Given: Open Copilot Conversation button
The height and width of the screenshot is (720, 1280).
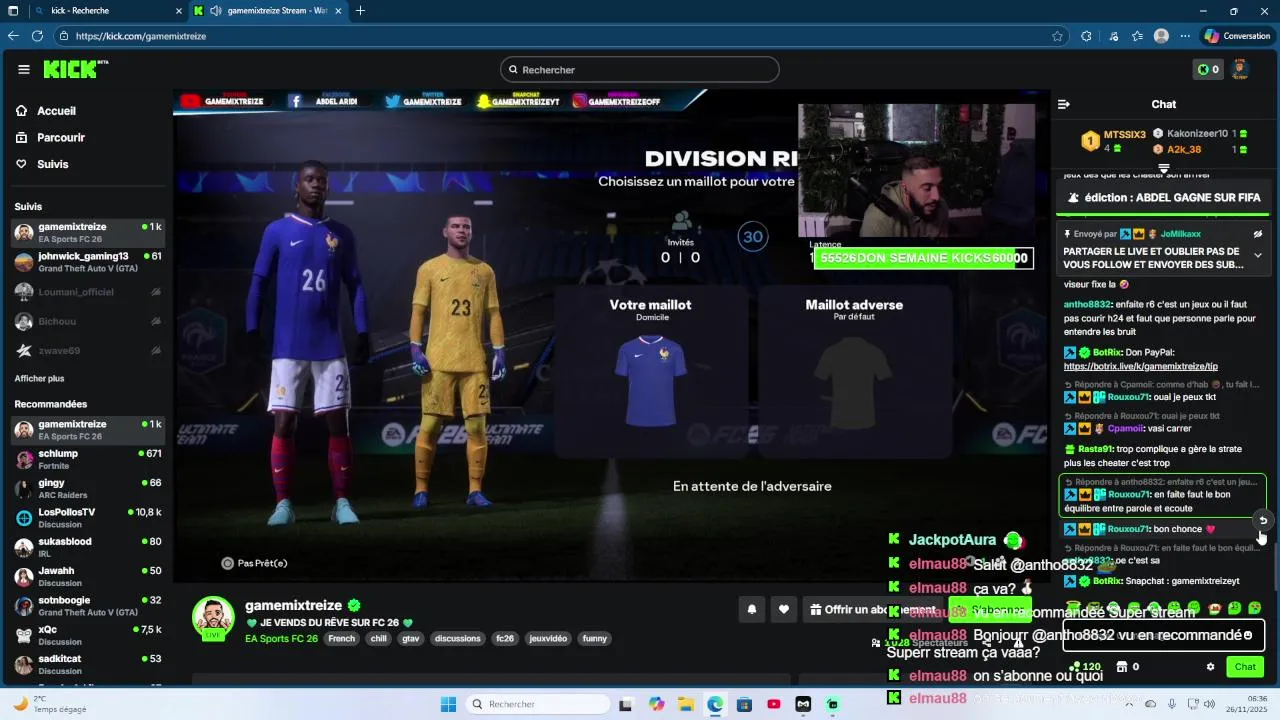Looking at the screenshot, I should (1237, 36).
